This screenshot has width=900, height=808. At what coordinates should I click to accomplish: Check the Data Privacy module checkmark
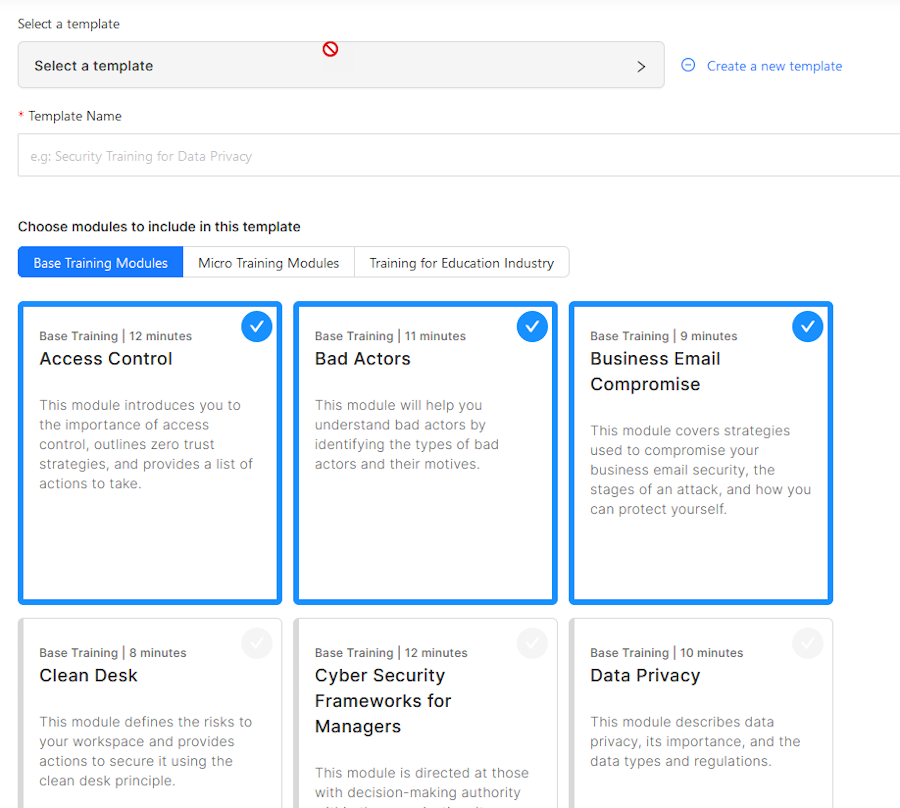point(808,643)
